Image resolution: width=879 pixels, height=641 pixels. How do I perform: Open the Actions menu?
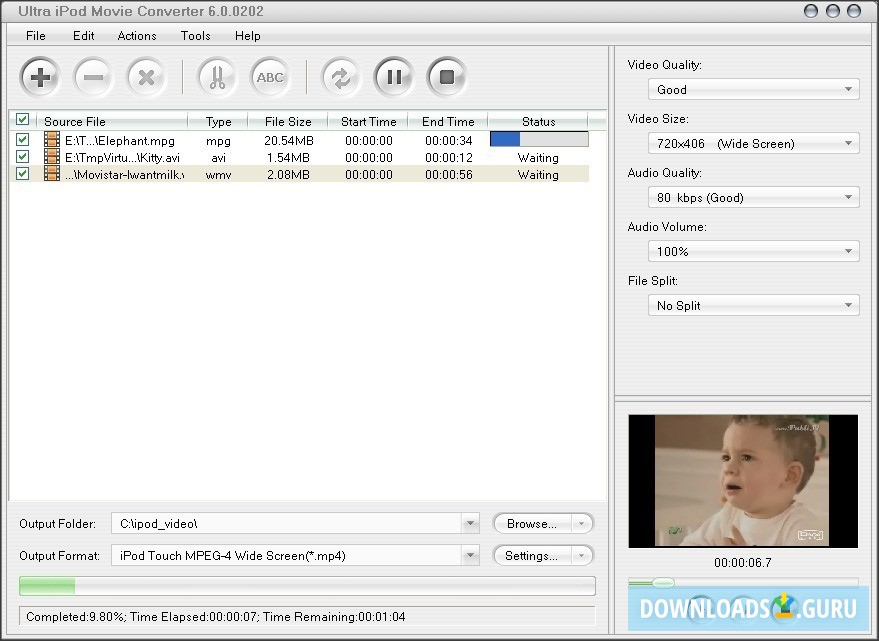click(137, 36)
